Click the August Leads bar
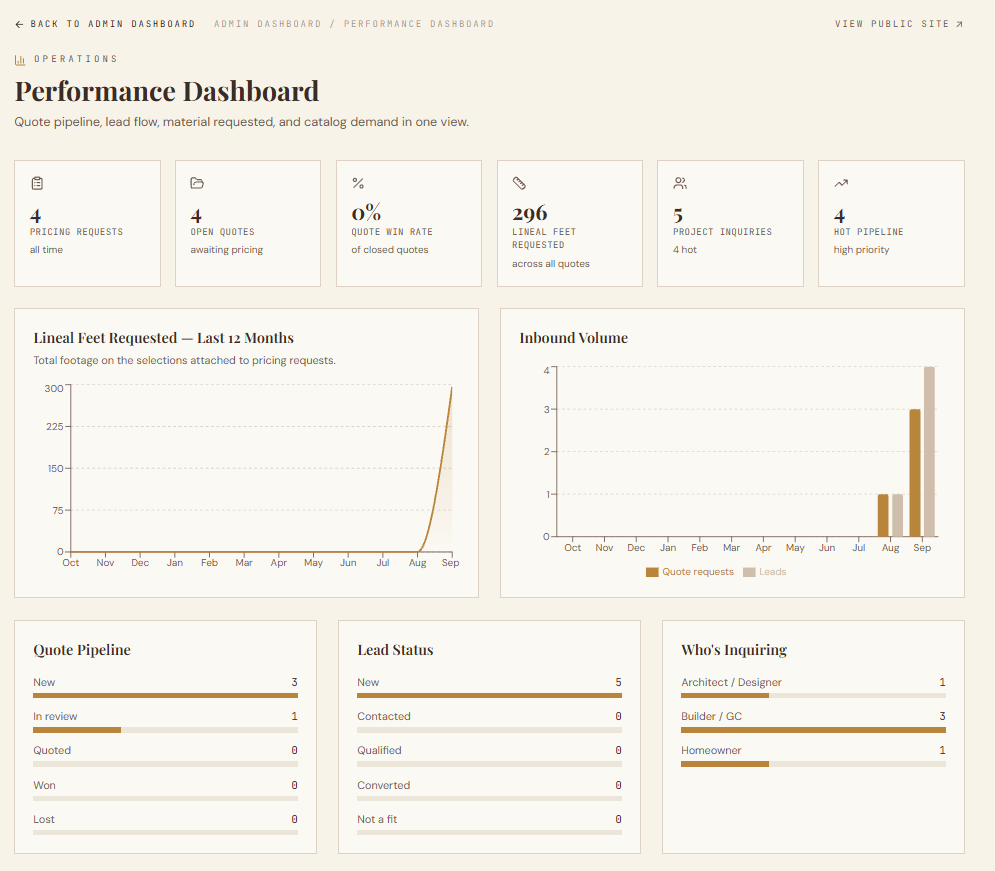995x871 pixels. point(897,515)
